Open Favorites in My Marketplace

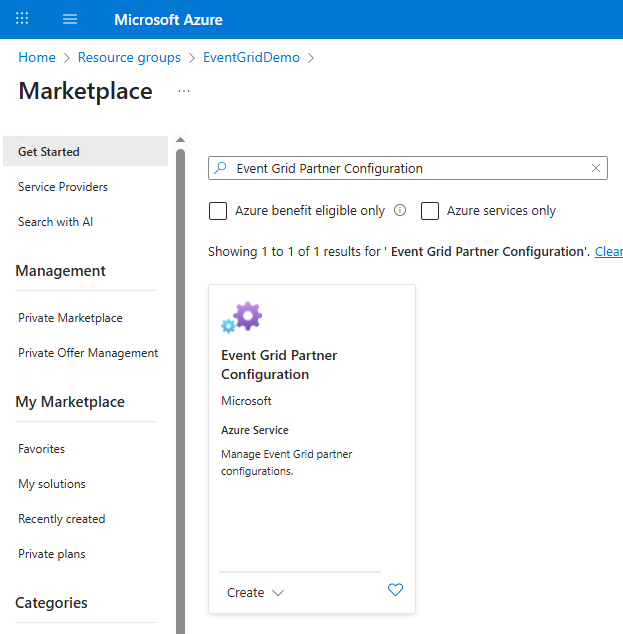click(42, 449)
